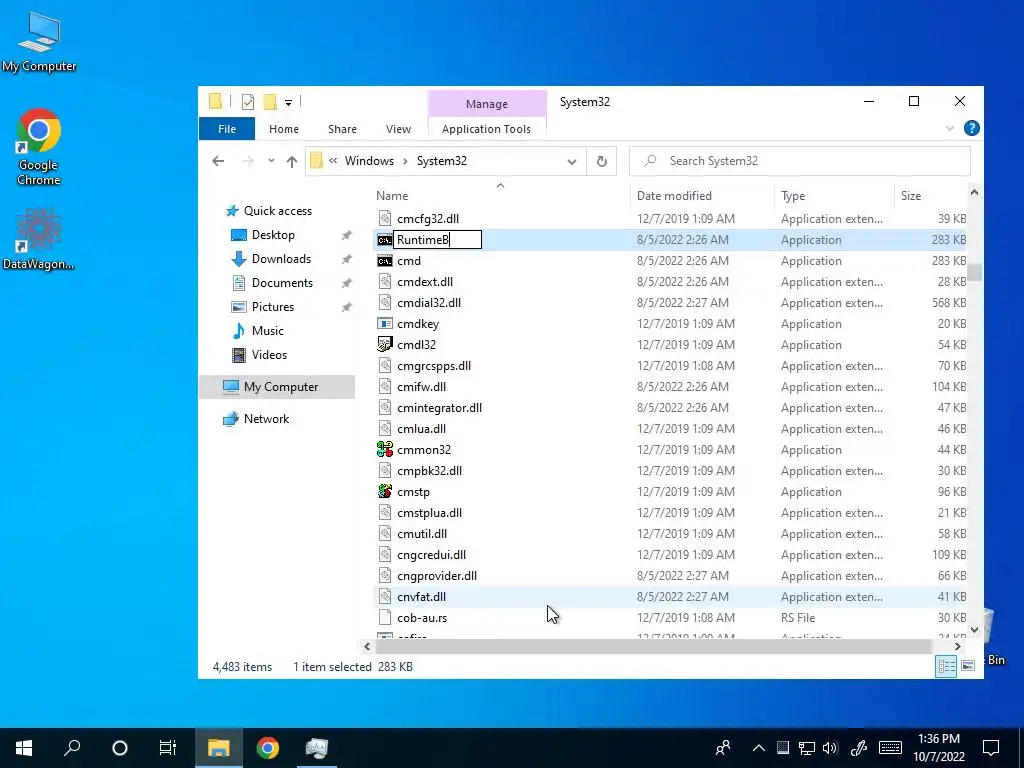Select Network in the navigation pane
The image size is (1024, 768).
[266, 419]
